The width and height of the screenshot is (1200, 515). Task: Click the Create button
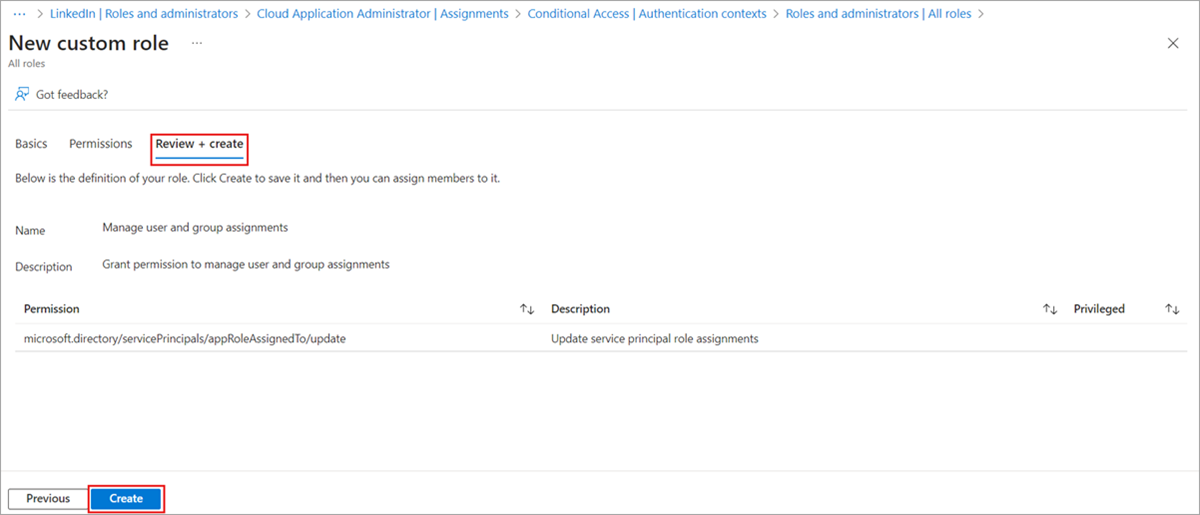(126, 499)
